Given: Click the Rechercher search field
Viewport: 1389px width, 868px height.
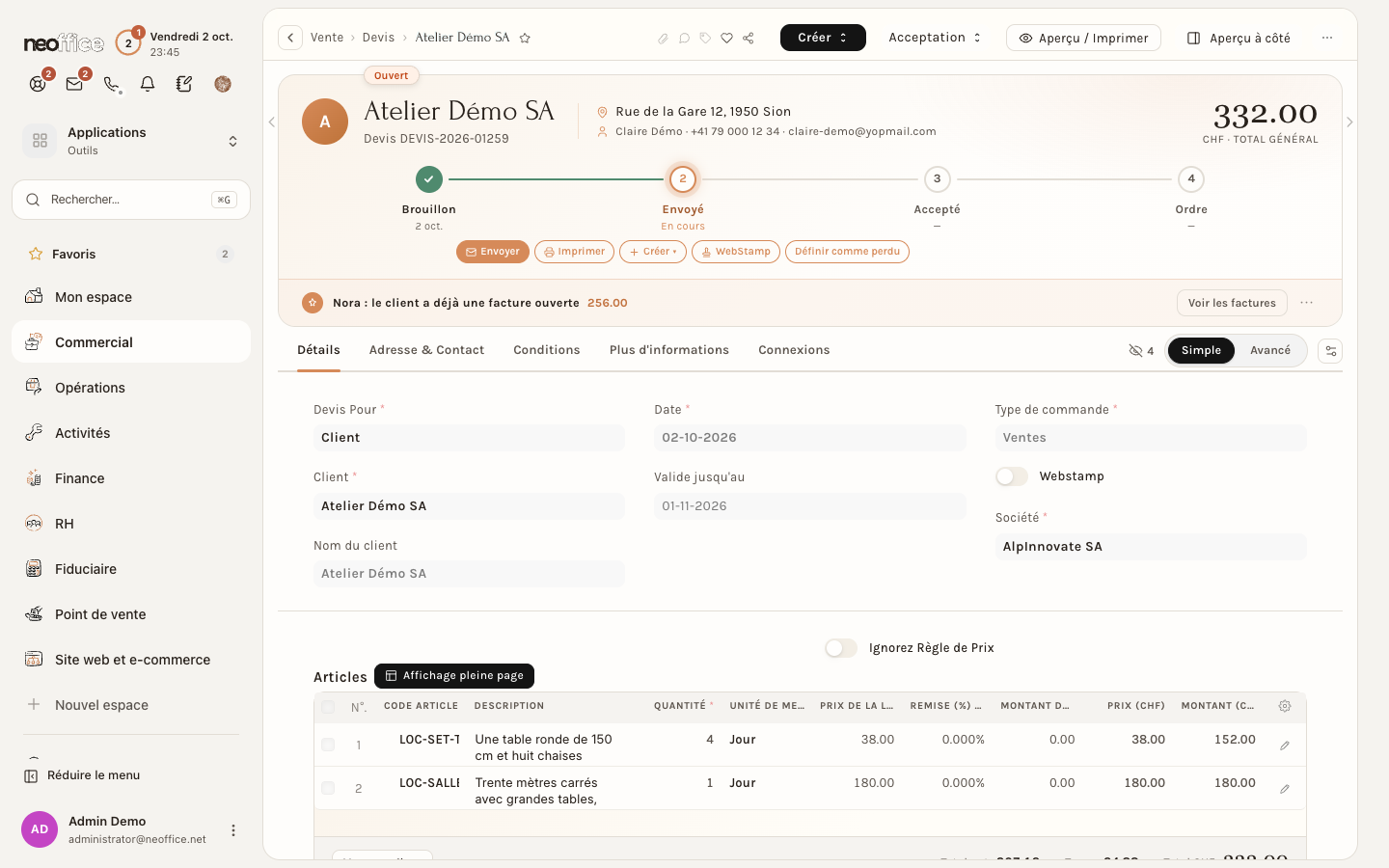Looking at the screenshot, I should pos(131,200).
